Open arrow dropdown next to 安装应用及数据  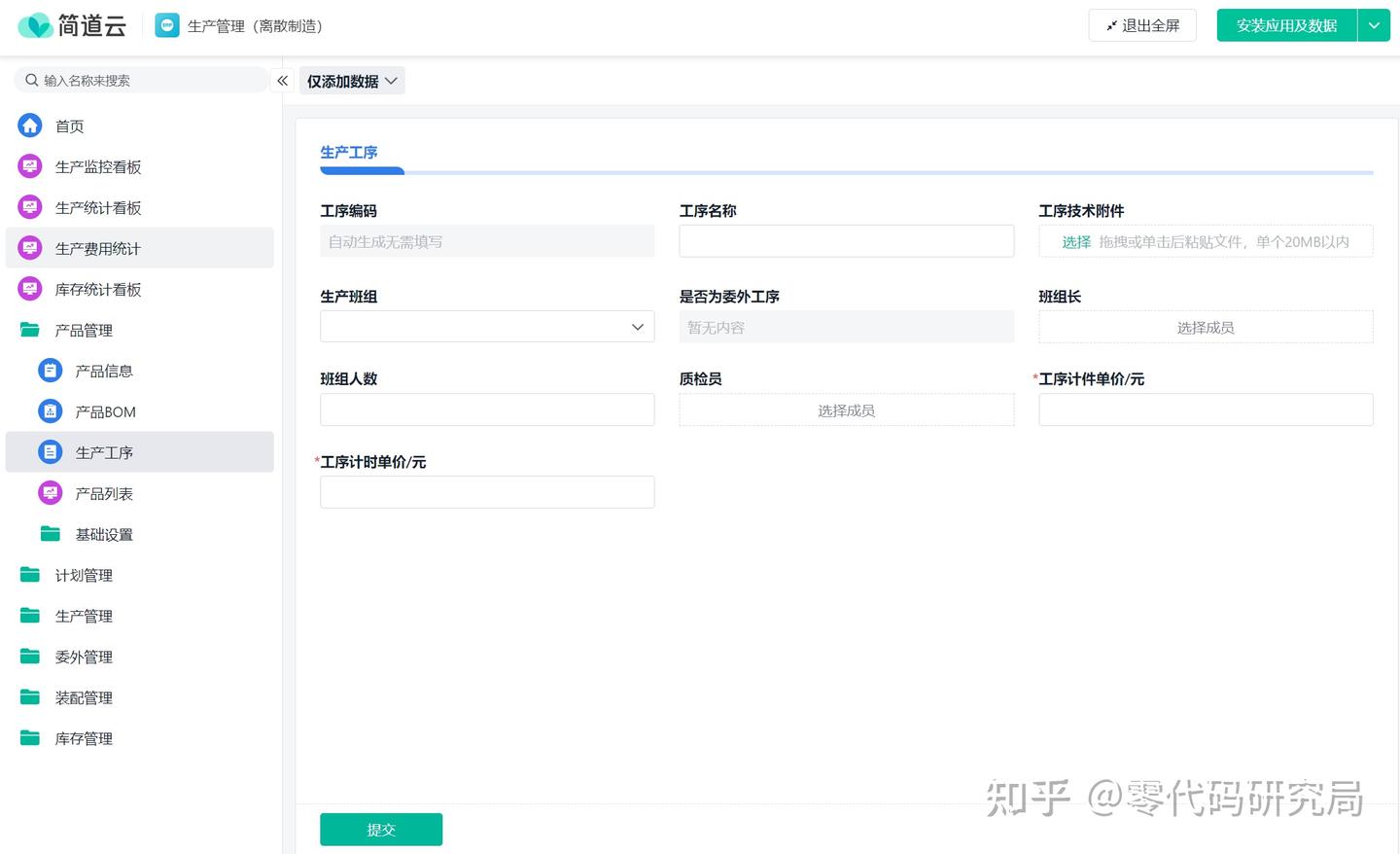[1374, 25]
